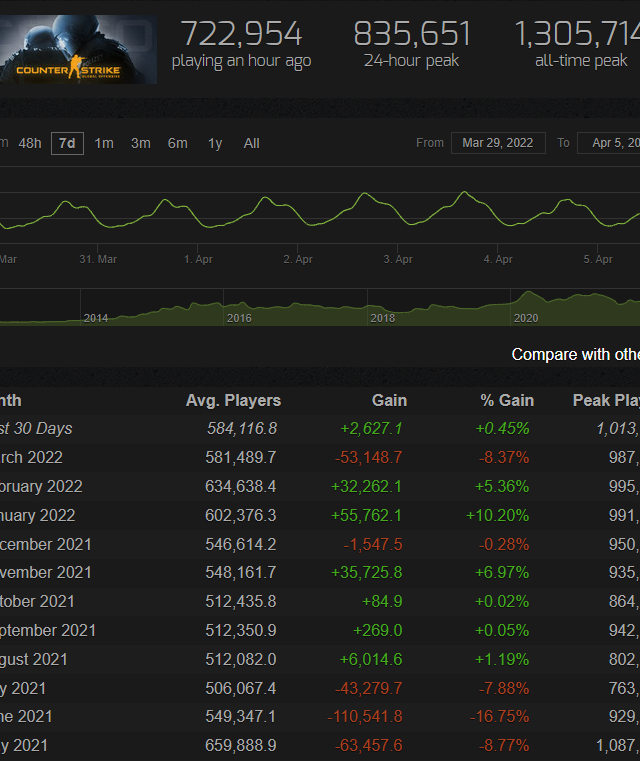The width and height of the screenshot is (640, 761).
Task: Click 2020 on the navigator timeline
Action: [526, 318]
